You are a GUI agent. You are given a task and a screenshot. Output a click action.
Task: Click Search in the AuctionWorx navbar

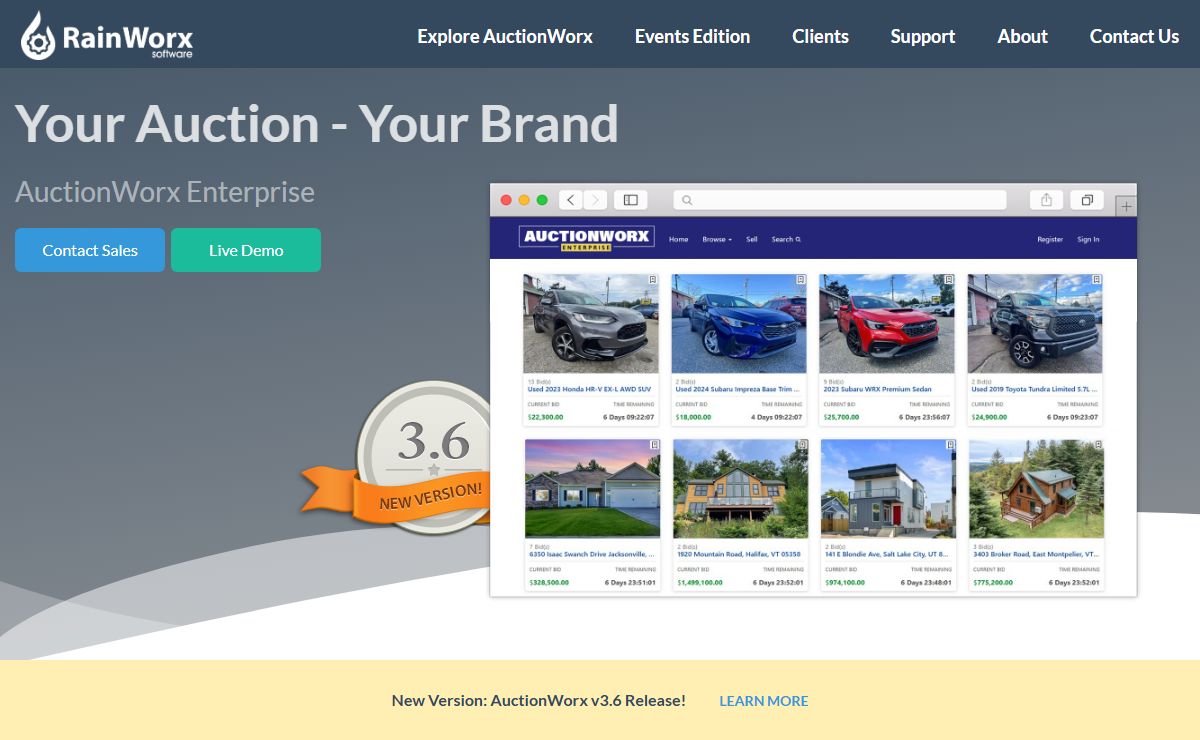(786, 240)
